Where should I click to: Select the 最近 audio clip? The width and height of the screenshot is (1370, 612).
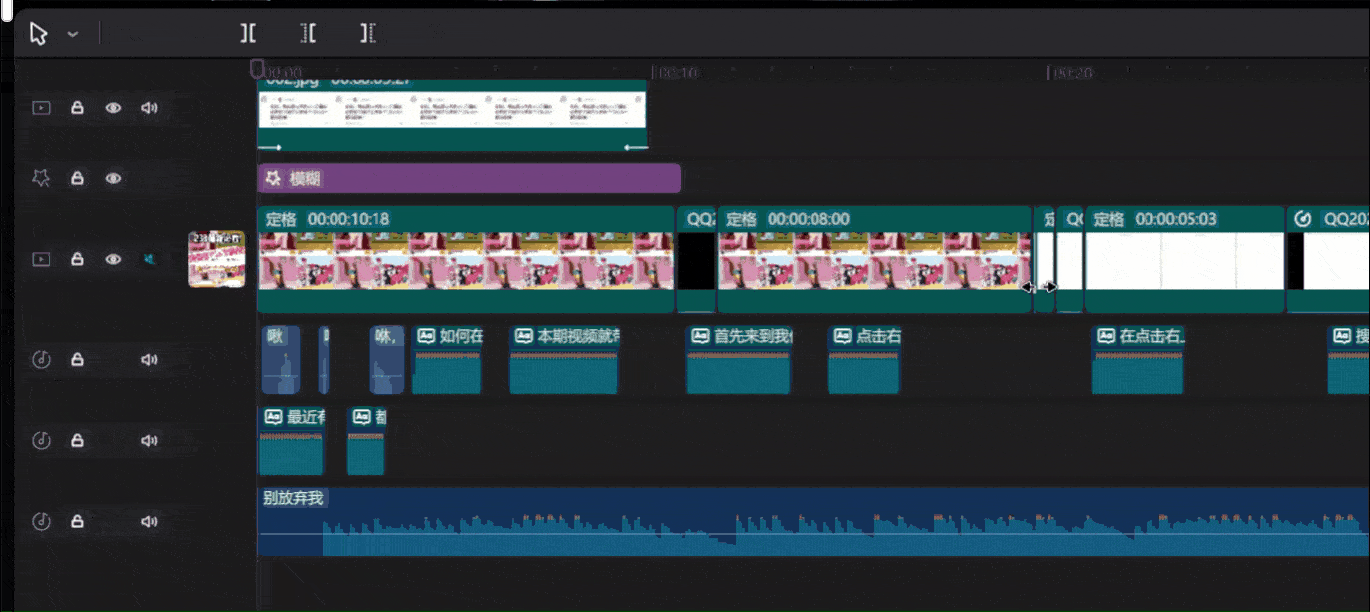coord(292,440)
